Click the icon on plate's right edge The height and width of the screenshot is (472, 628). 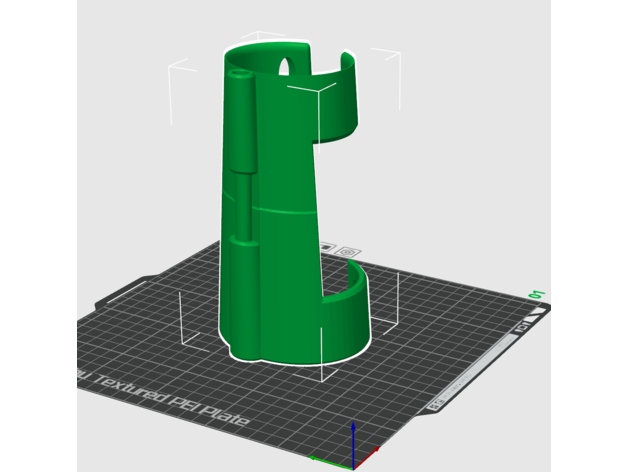pos(521,329)
